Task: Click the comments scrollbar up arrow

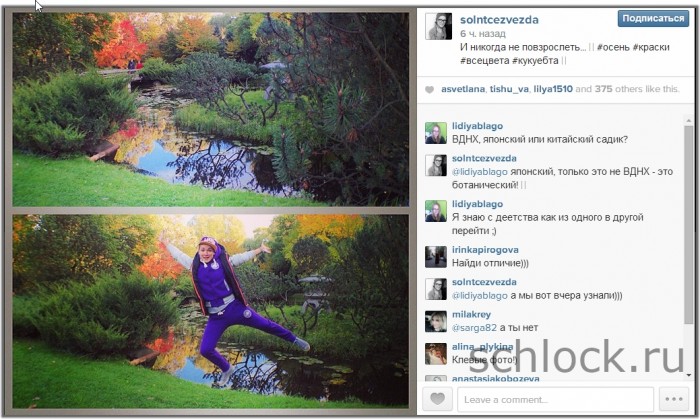Action: pos(689,120)
